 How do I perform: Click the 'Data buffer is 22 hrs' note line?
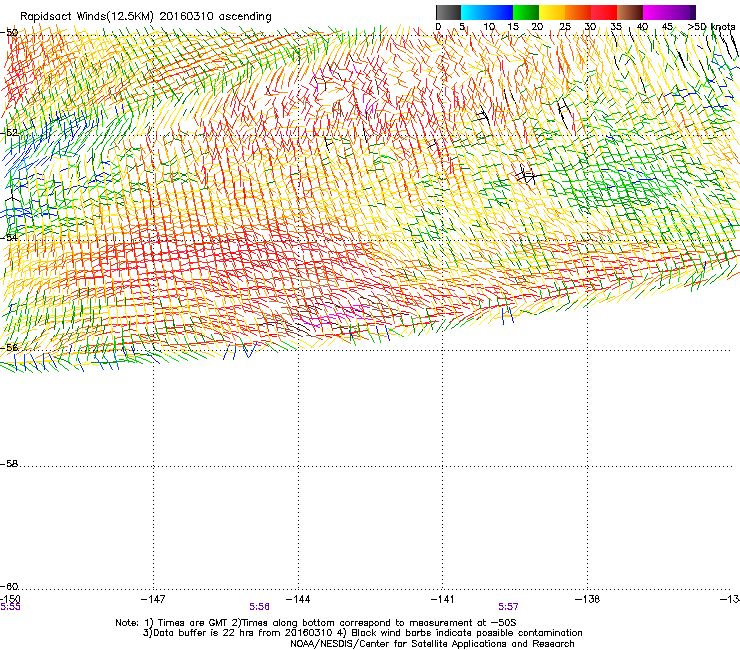tap(362, 633)
